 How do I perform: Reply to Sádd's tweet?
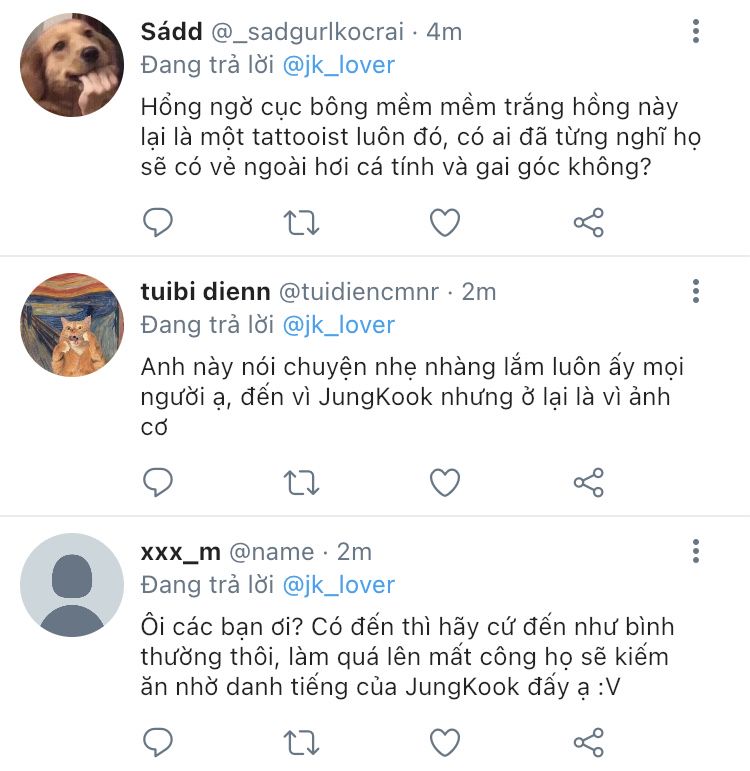tap(158, 222)
